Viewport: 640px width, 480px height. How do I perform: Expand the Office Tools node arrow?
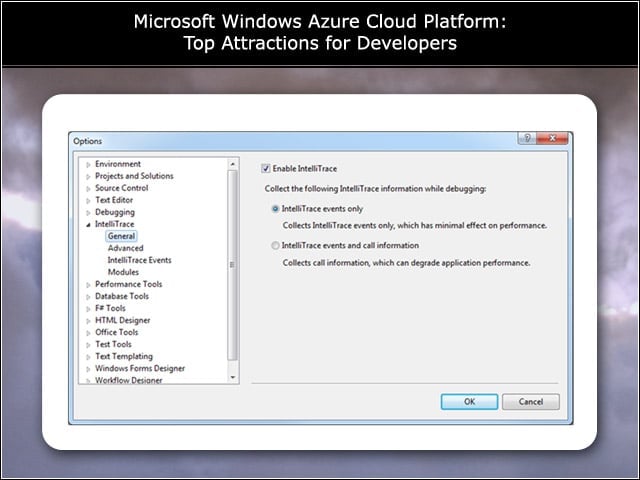point(88,333)
